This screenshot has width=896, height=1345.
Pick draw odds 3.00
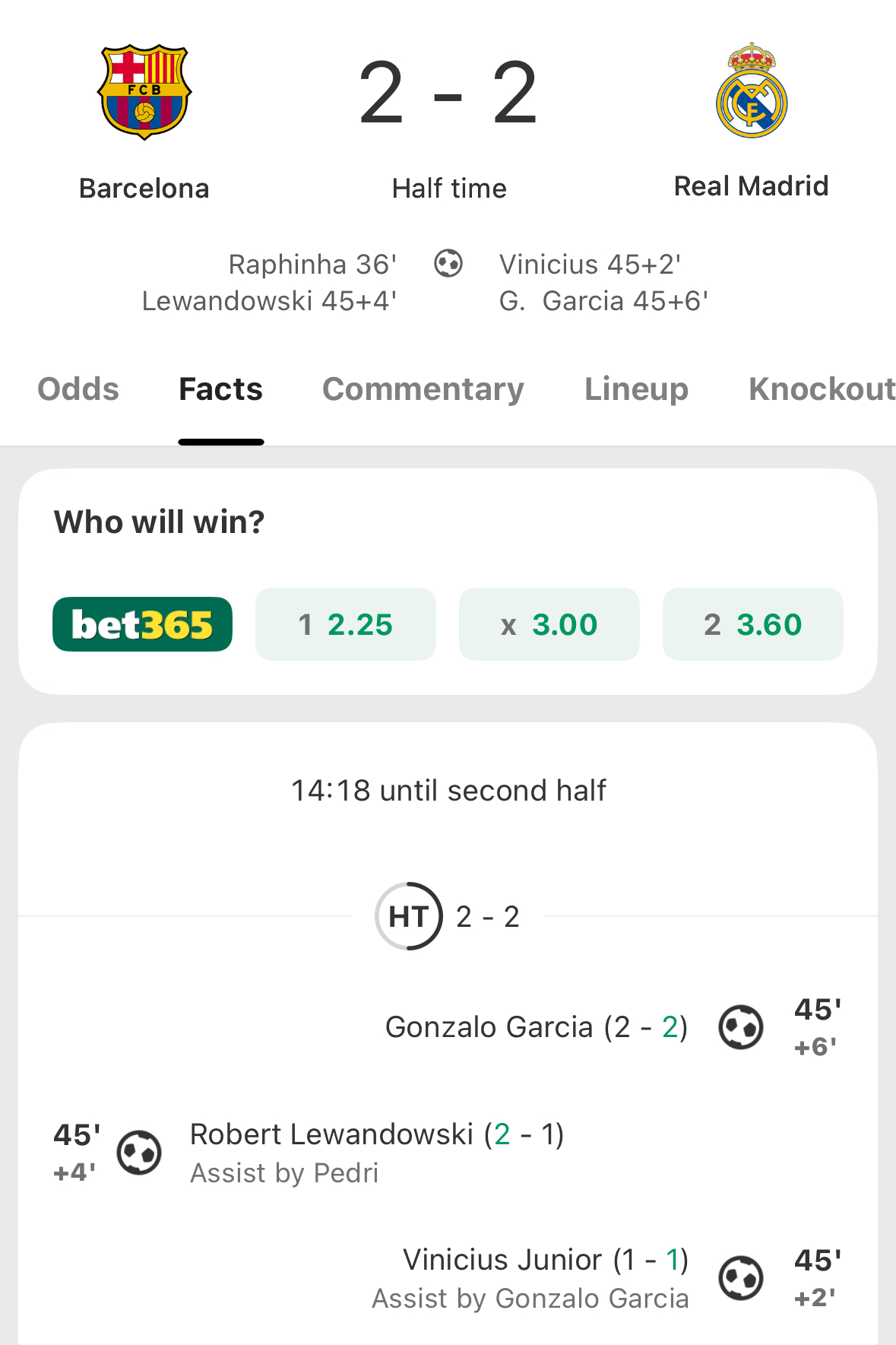[549, 624]
